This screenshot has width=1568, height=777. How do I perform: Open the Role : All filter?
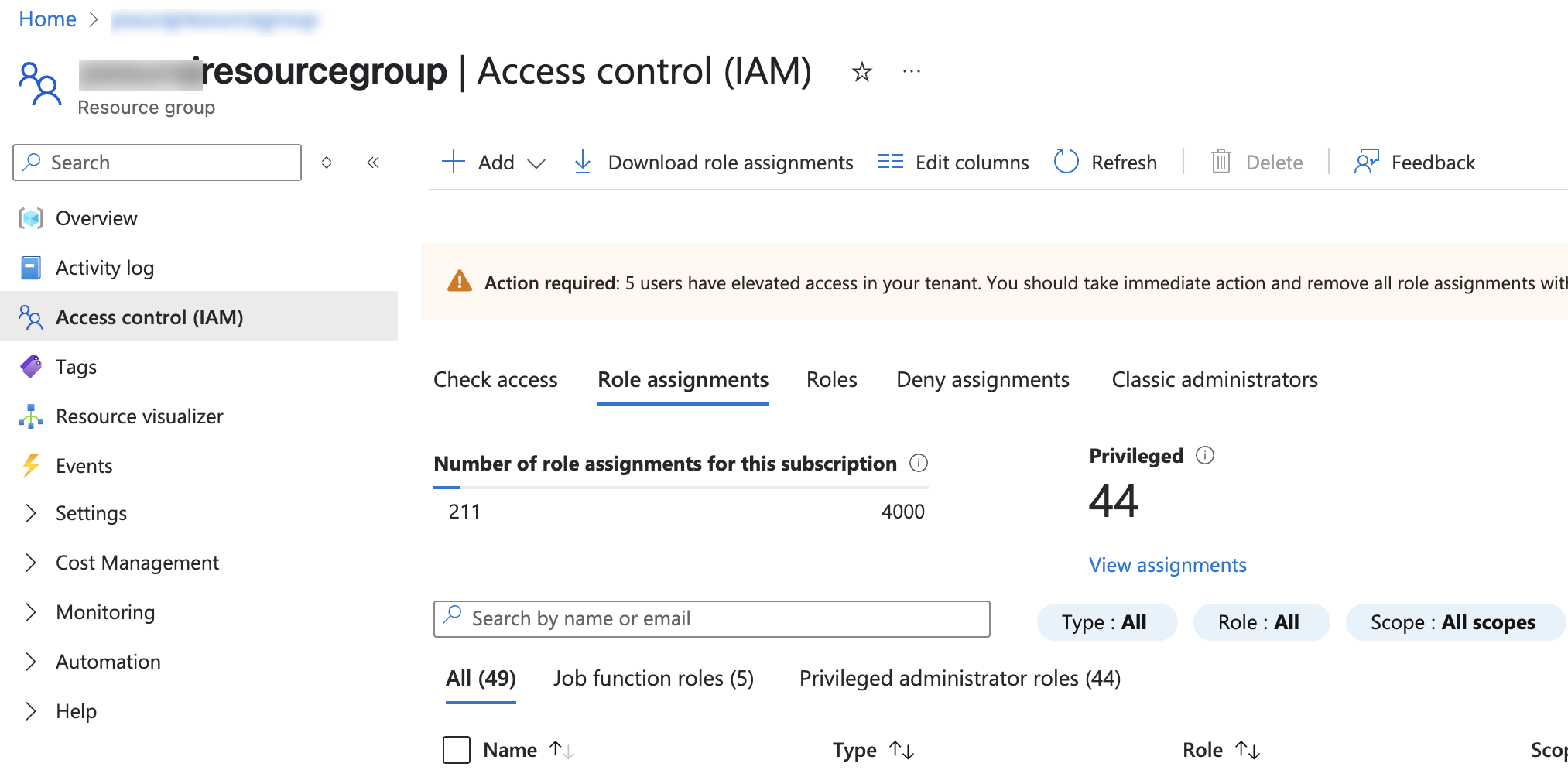[x=1261, y=622]
